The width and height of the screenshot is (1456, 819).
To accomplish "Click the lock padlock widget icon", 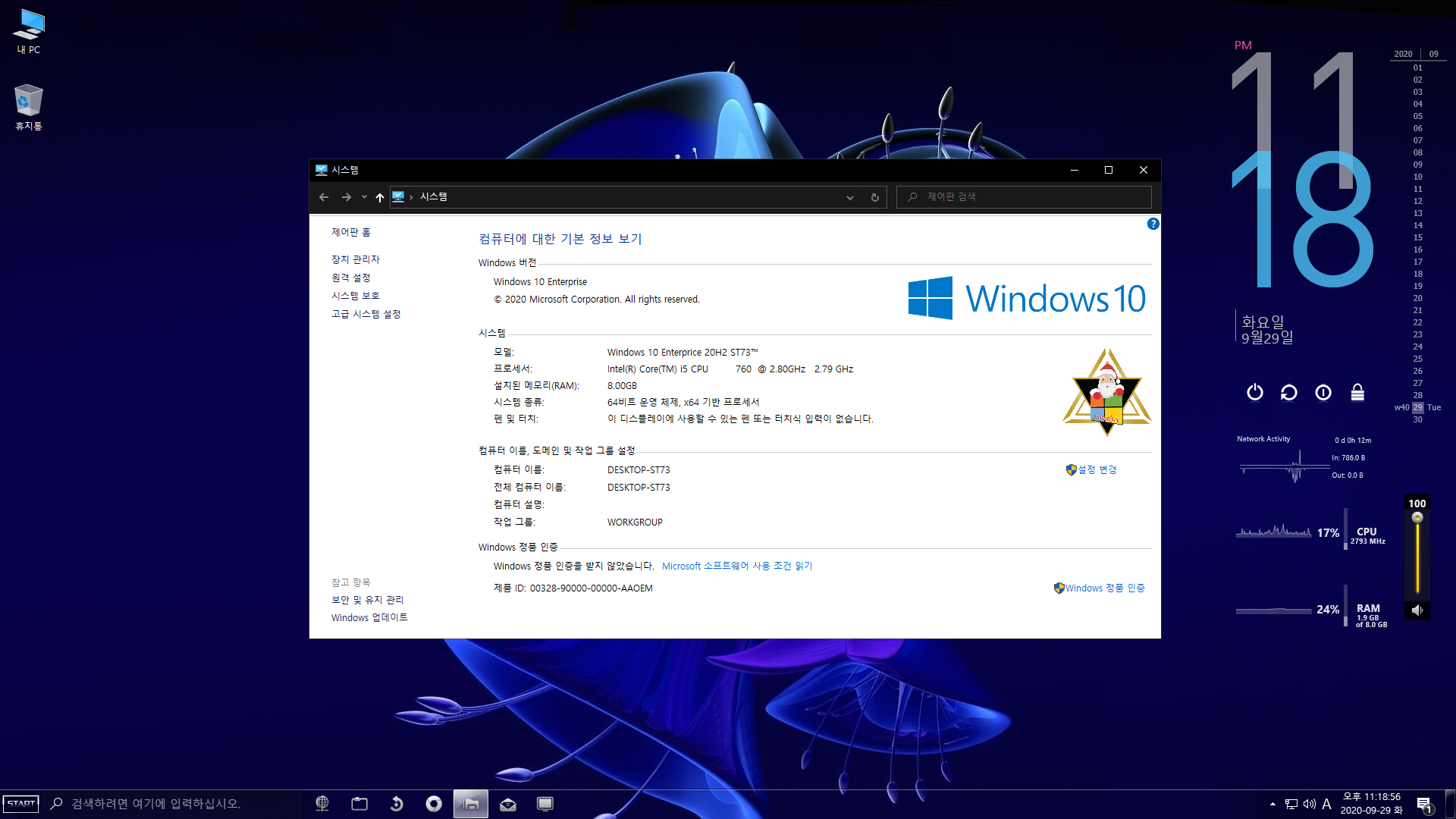I will [1357, 392].
